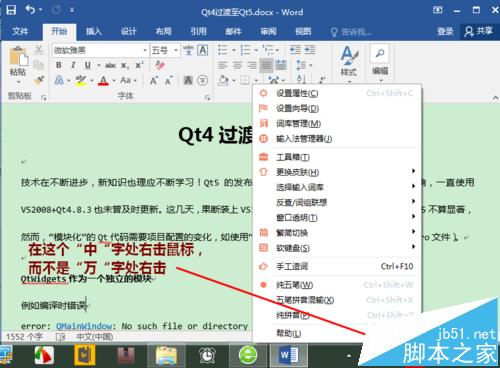Click the Superscript x² icon
Image resolution: width=500 pixels, height=368 pixels.
139,65
